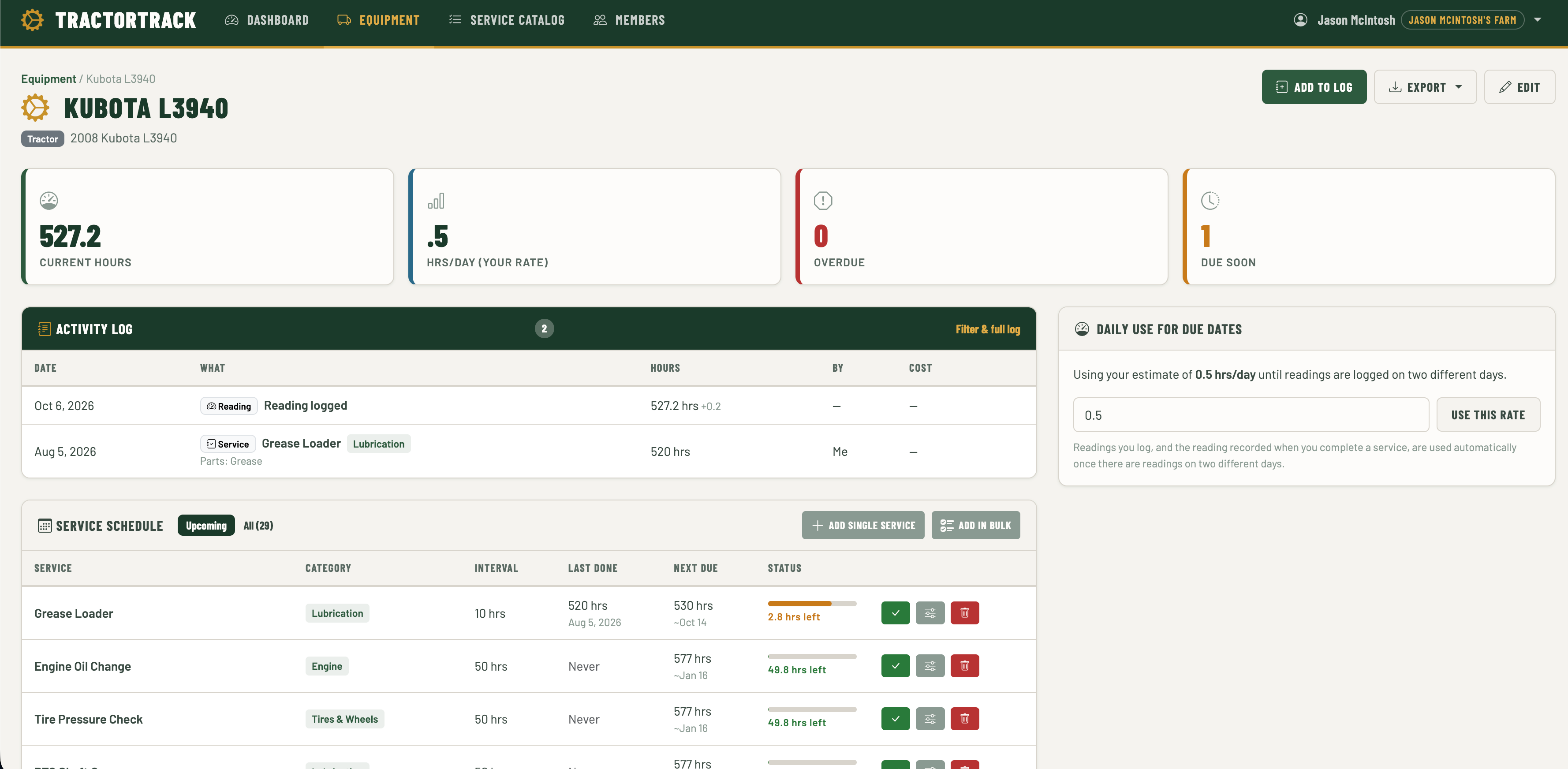
Task: Go to the Service Catalog tab
Action: (x=507, y=20)
